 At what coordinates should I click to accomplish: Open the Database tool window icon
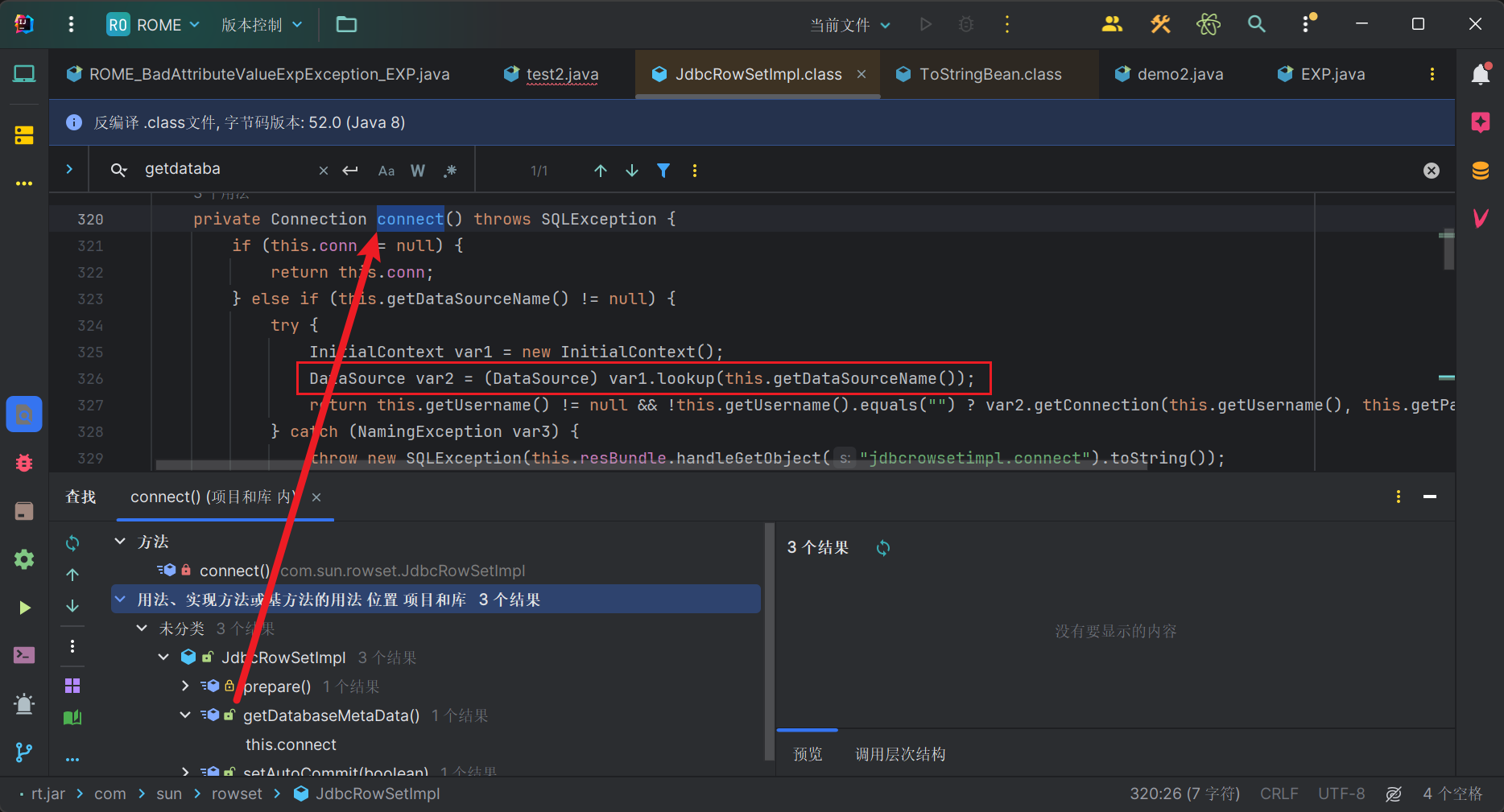point(1481,171)
